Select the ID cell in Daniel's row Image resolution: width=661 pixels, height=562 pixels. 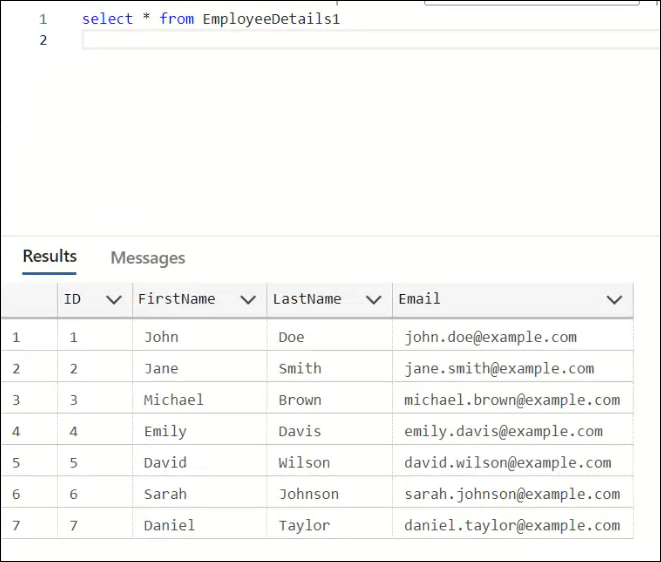point(95,525)
